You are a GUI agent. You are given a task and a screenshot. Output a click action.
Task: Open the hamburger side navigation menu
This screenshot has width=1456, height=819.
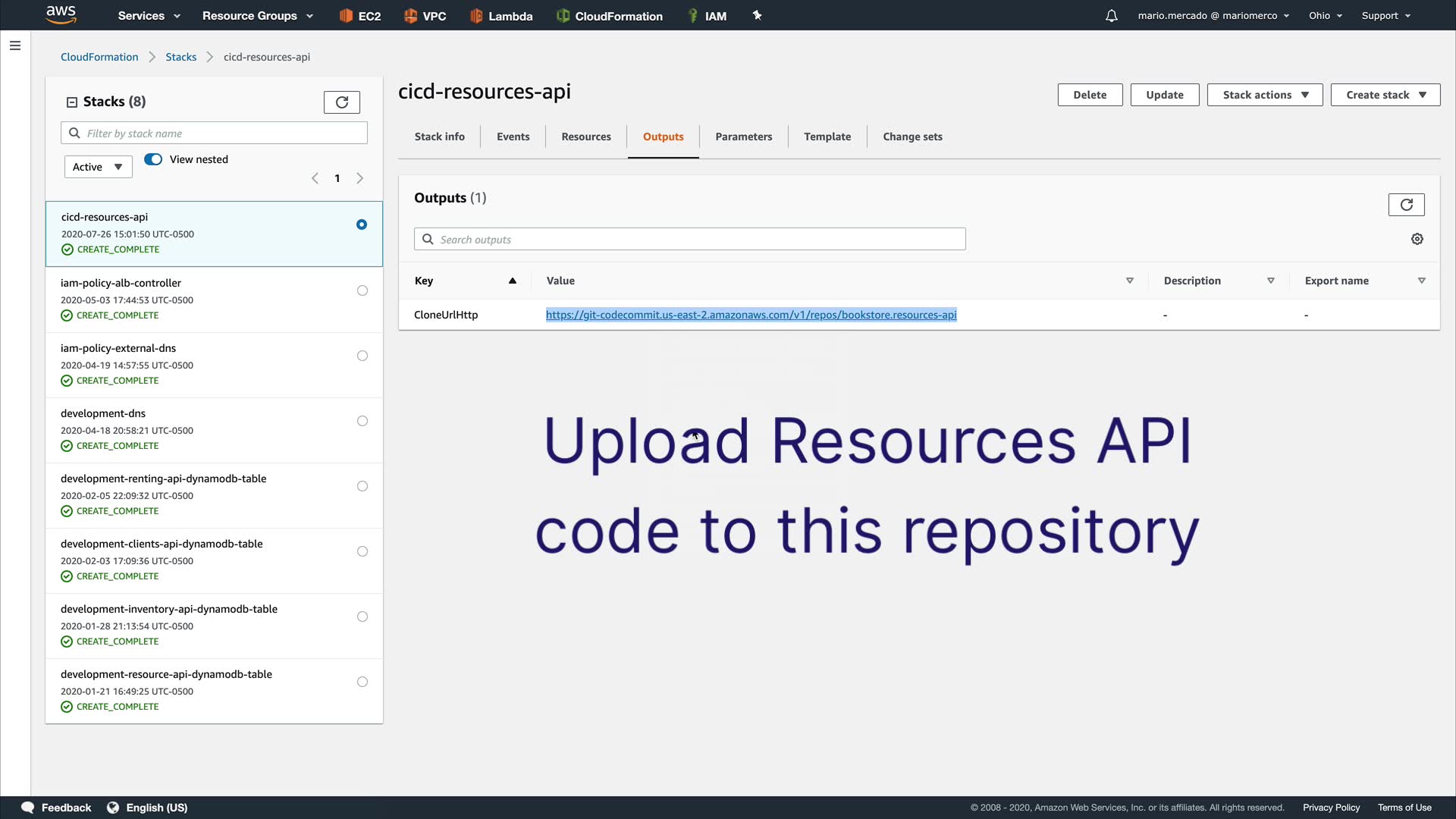tap(14, 45)
